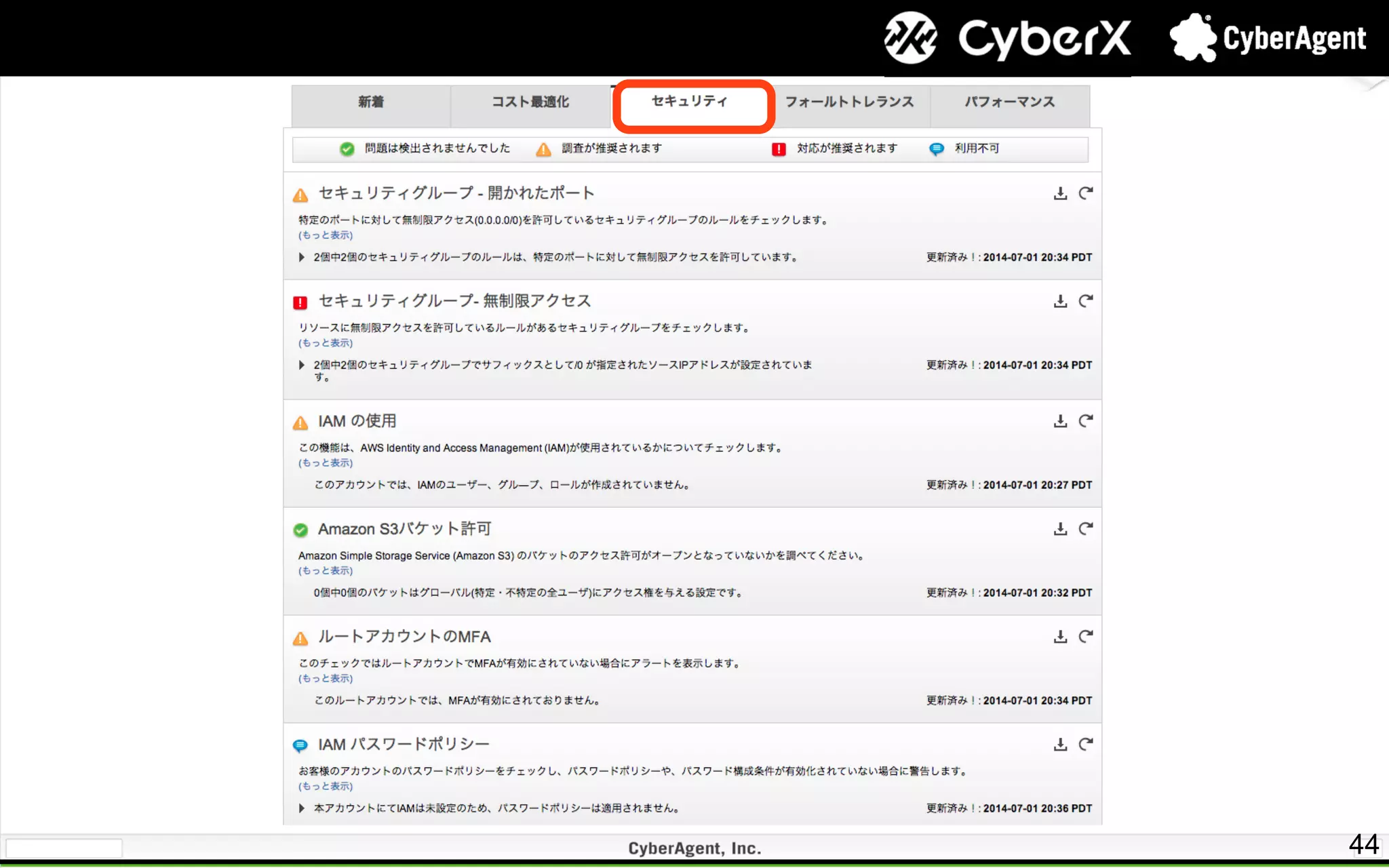Viewport: 1389px width, 868px height.
Task: Expand unrestricted access security group details
Action: coord(302,366)
